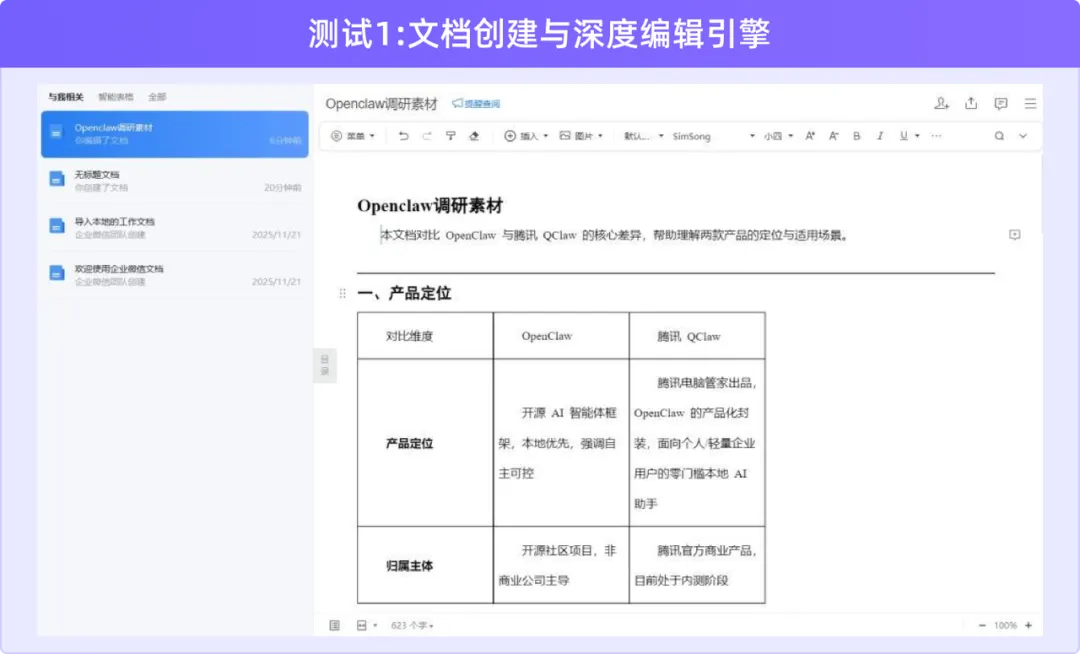This screenshot has width=1080, height=654.
Task: Toggle bold formatting
Action: tap(857, 136)
